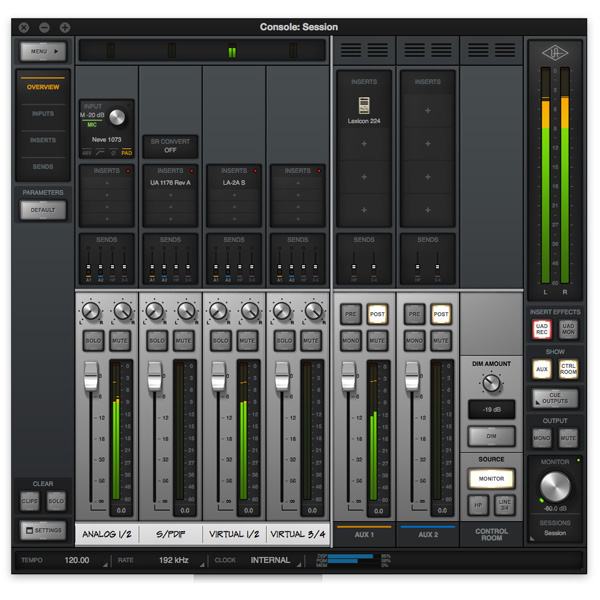Click the AUX 1 channel fader
The image size is (600, 600).
click(348, 376)
